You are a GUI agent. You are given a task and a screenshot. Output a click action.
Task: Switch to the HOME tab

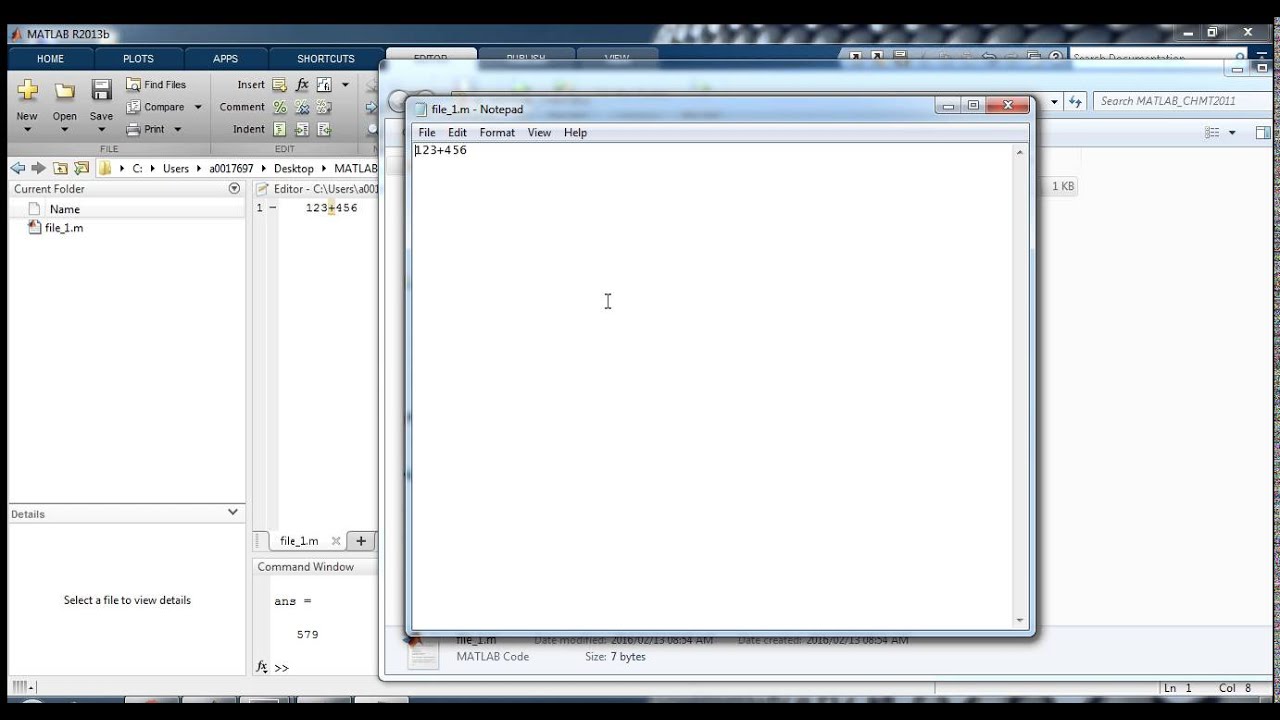50,59
